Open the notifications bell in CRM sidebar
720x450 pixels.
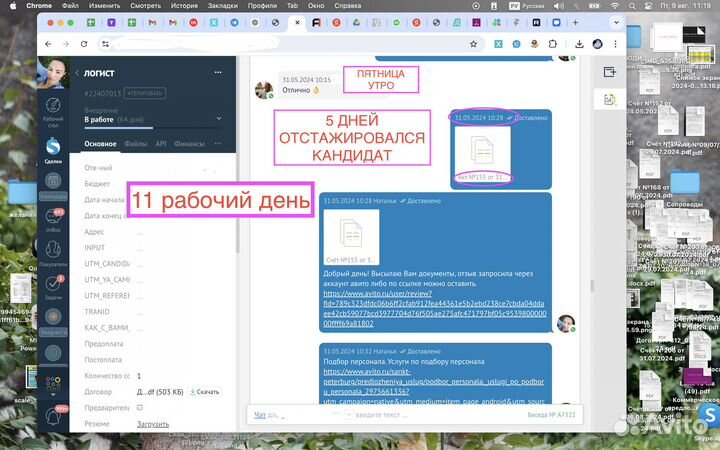(x=53, y=416)
